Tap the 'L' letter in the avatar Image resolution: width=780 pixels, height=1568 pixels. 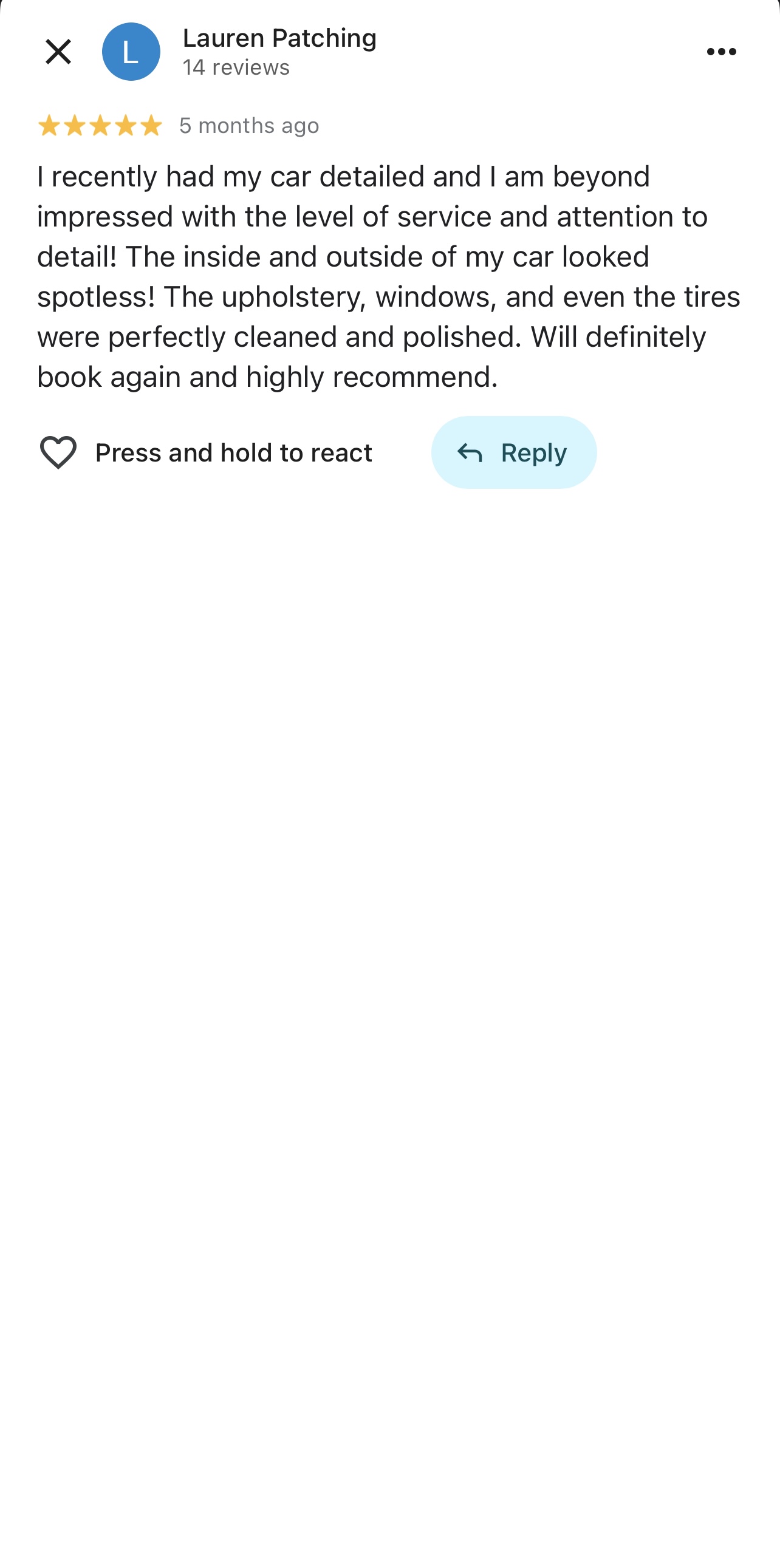click(131, 52)
